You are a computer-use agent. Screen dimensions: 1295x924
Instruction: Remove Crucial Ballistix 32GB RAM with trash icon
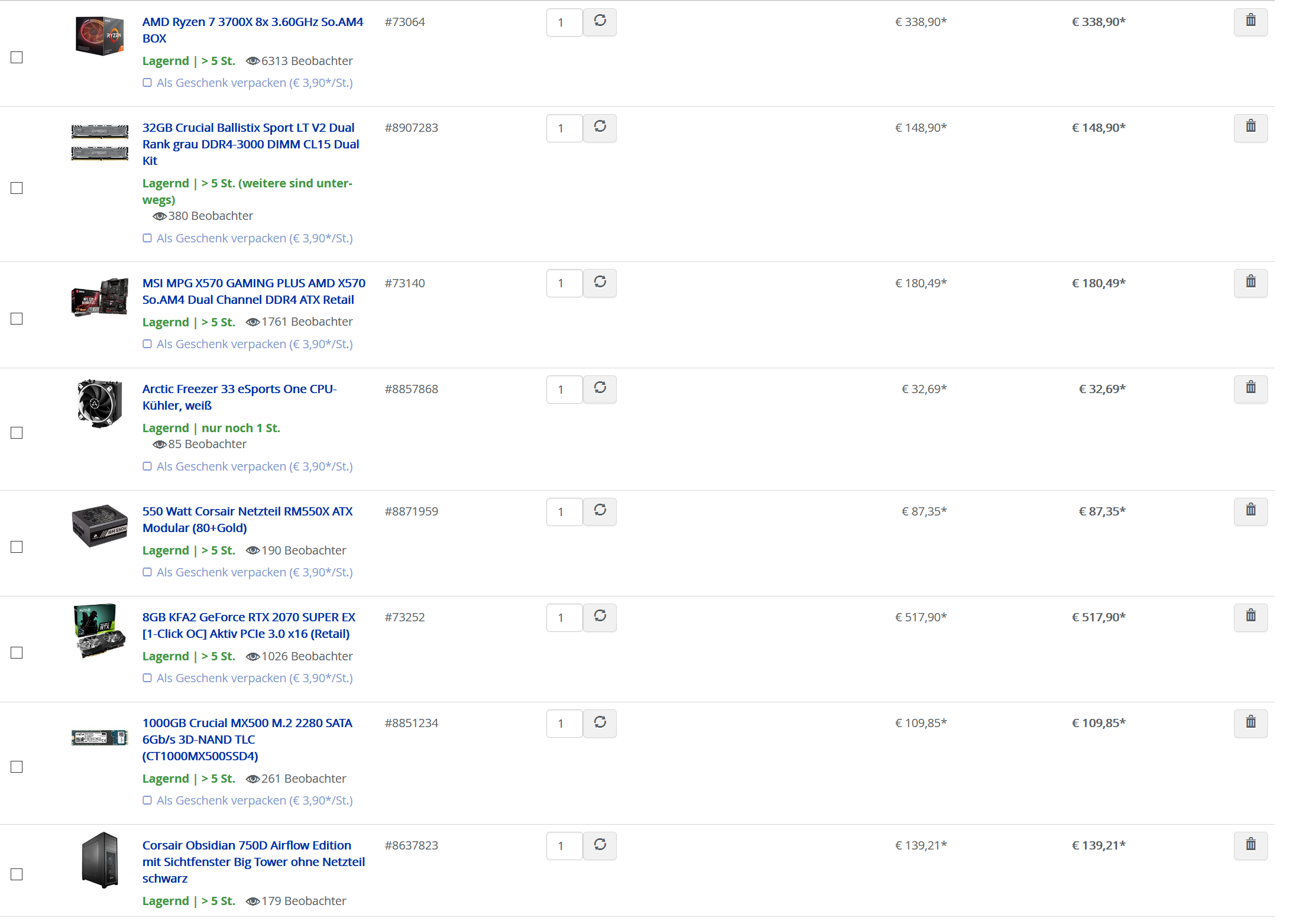point(1251,128)
